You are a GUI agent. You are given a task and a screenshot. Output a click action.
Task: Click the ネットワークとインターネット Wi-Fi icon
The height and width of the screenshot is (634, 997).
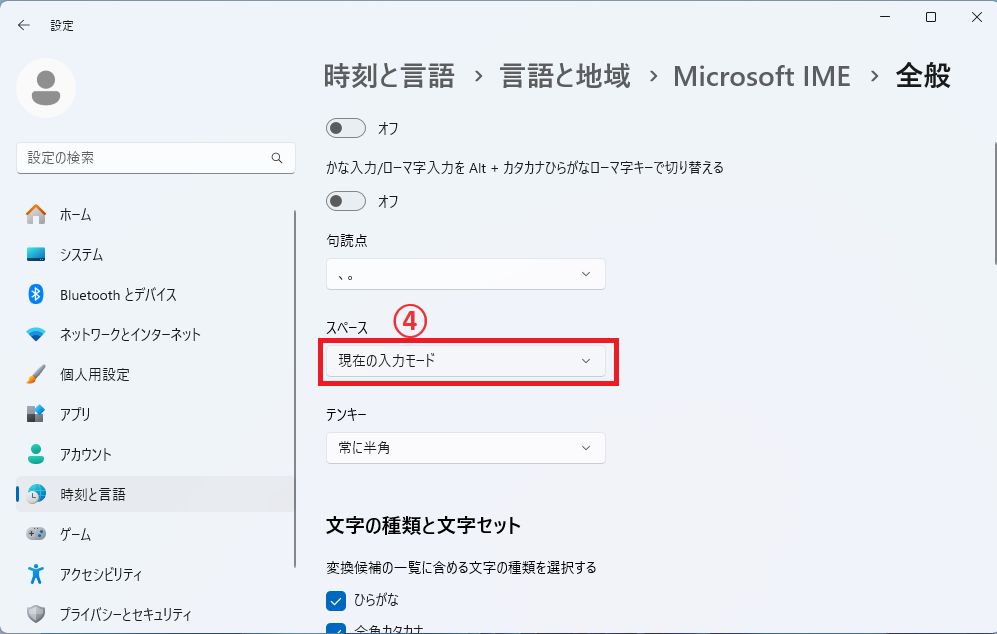tap(36, 334)
